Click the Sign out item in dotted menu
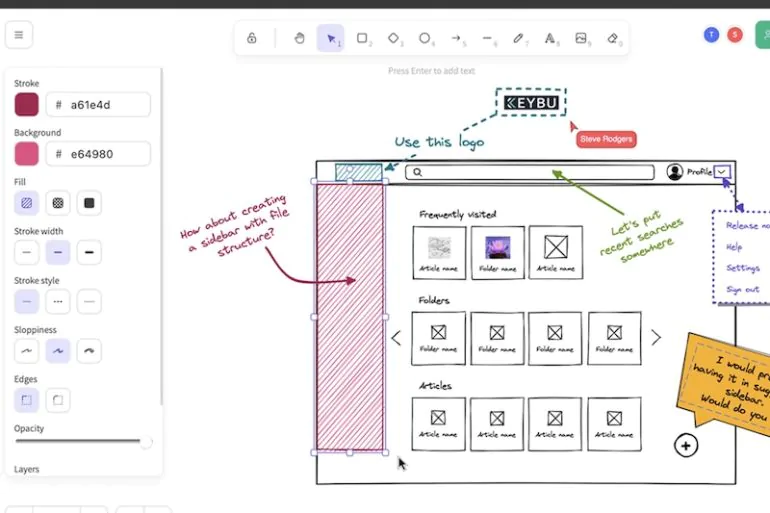Viewport: 770px width, 513px height. (743, 290)
